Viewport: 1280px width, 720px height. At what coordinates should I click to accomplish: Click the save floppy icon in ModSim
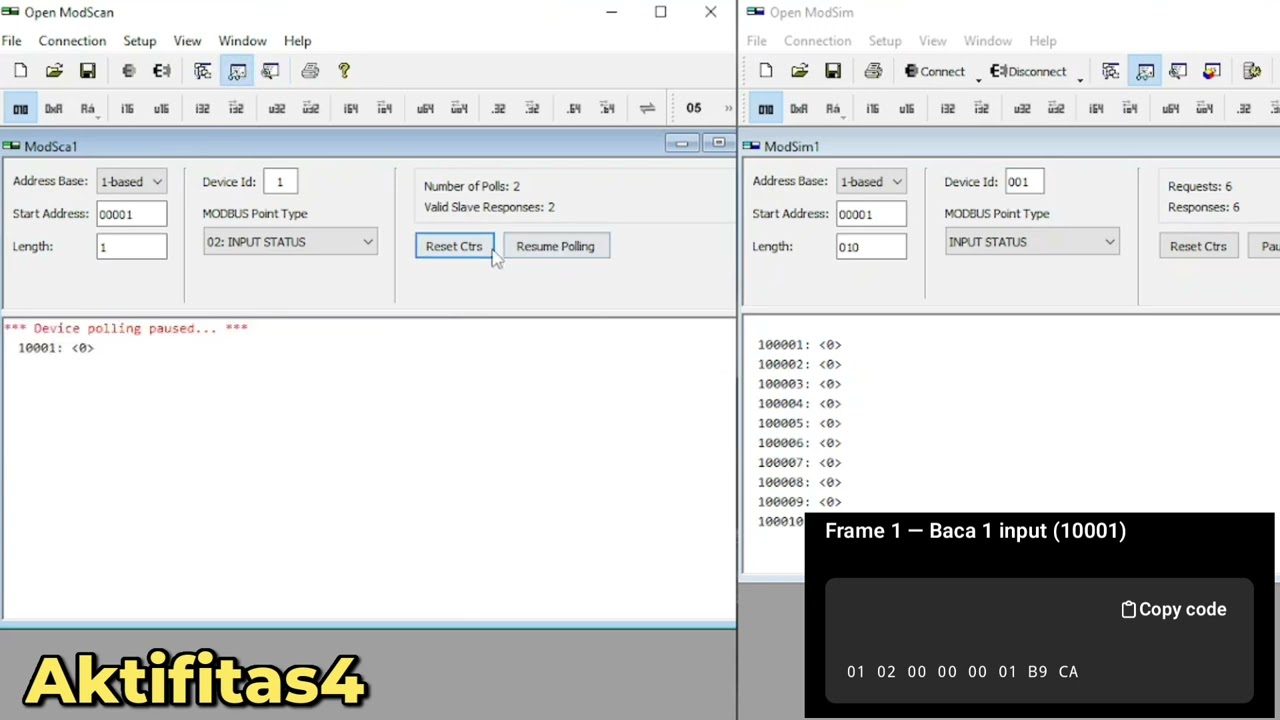(833, 71)
